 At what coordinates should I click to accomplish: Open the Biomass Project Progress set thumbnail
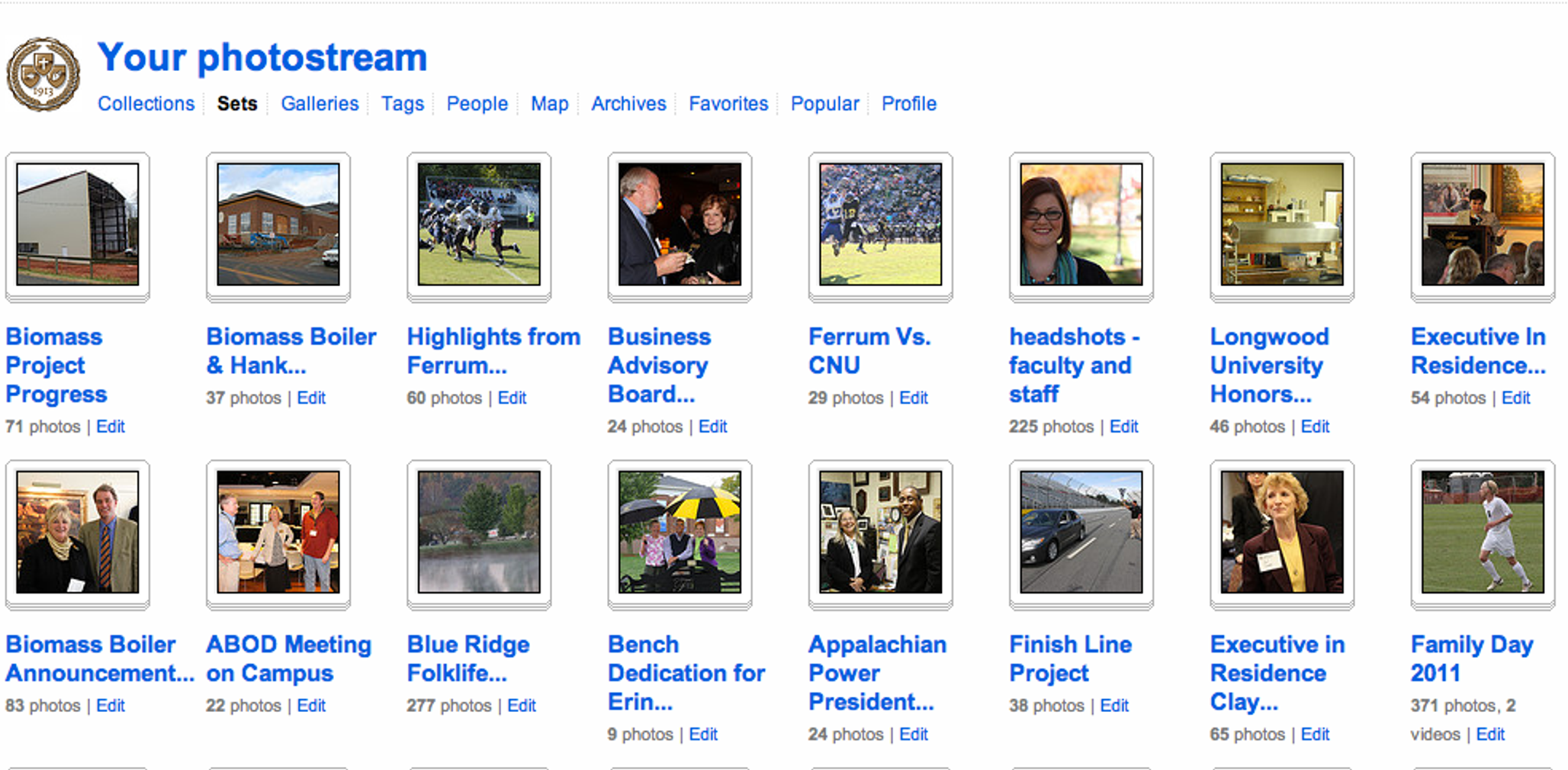pos(78,224)
